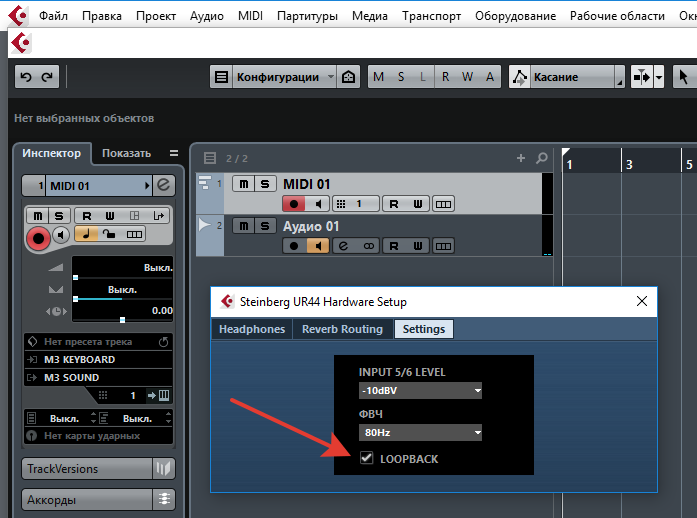Viewport: 697px width, 518px height.
Task: Toggle the track lock icon in Inspector
Action: point(109,234)
